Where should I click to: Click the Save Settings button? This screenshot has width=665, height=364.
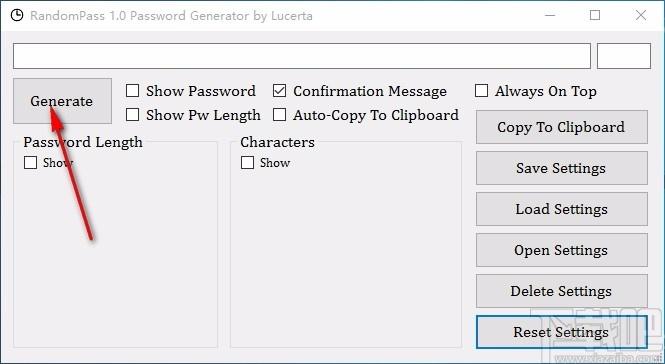(562, 168)
